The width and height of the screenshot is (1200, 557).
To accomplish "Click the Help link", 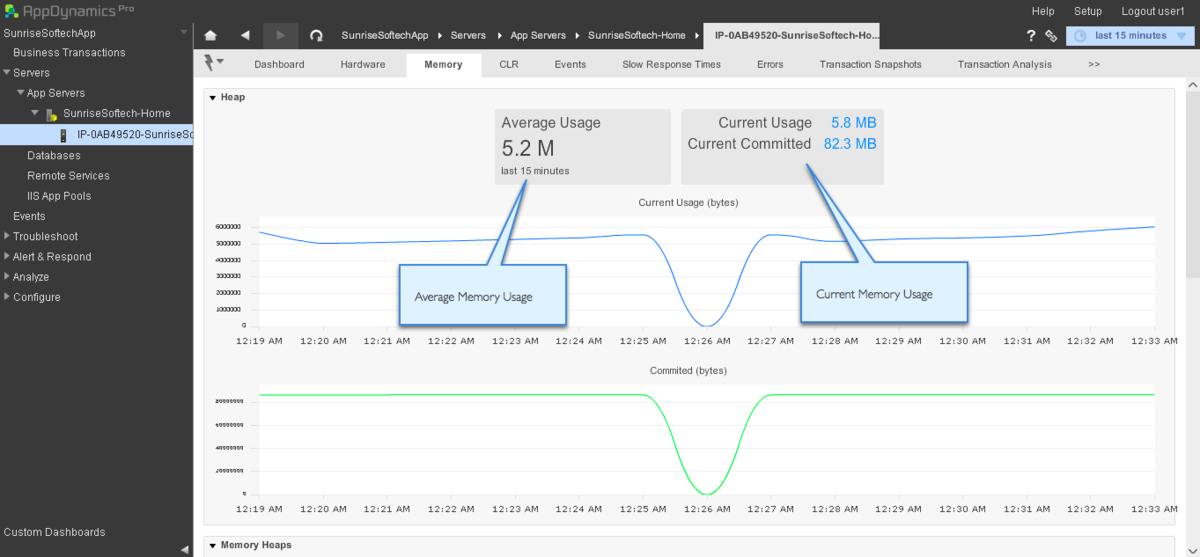I will (1043, 11).
